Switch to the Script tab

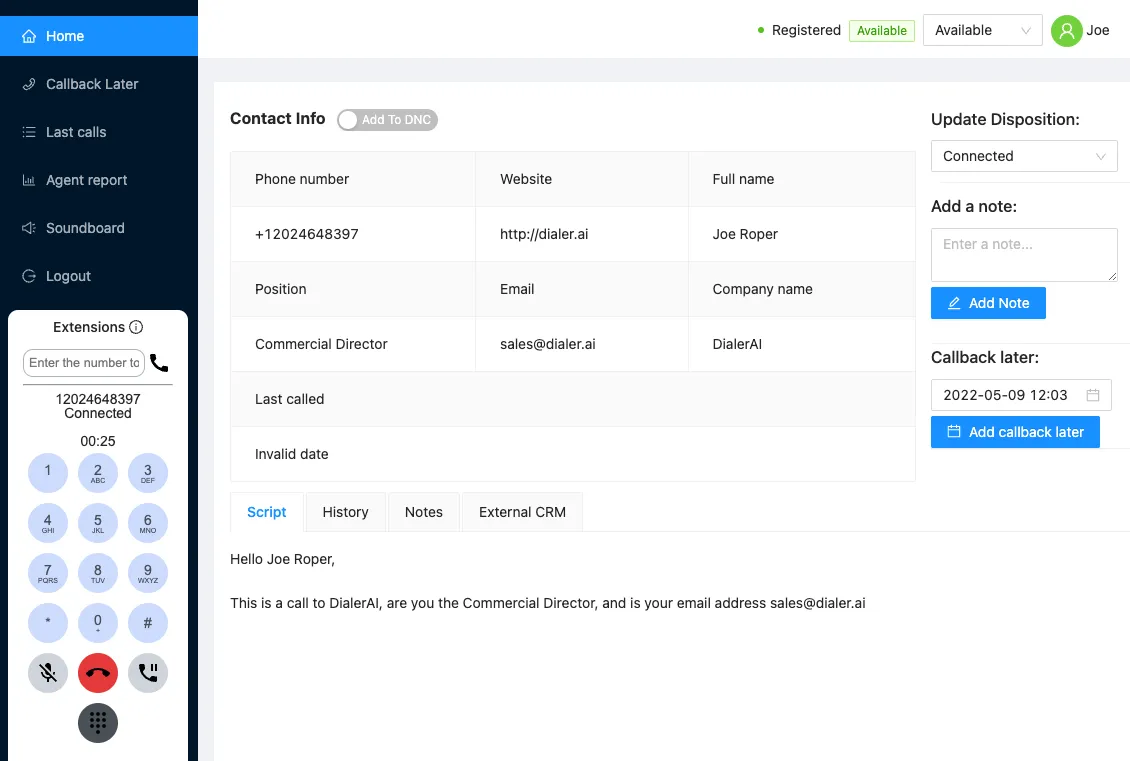click(x=267, y=512)
